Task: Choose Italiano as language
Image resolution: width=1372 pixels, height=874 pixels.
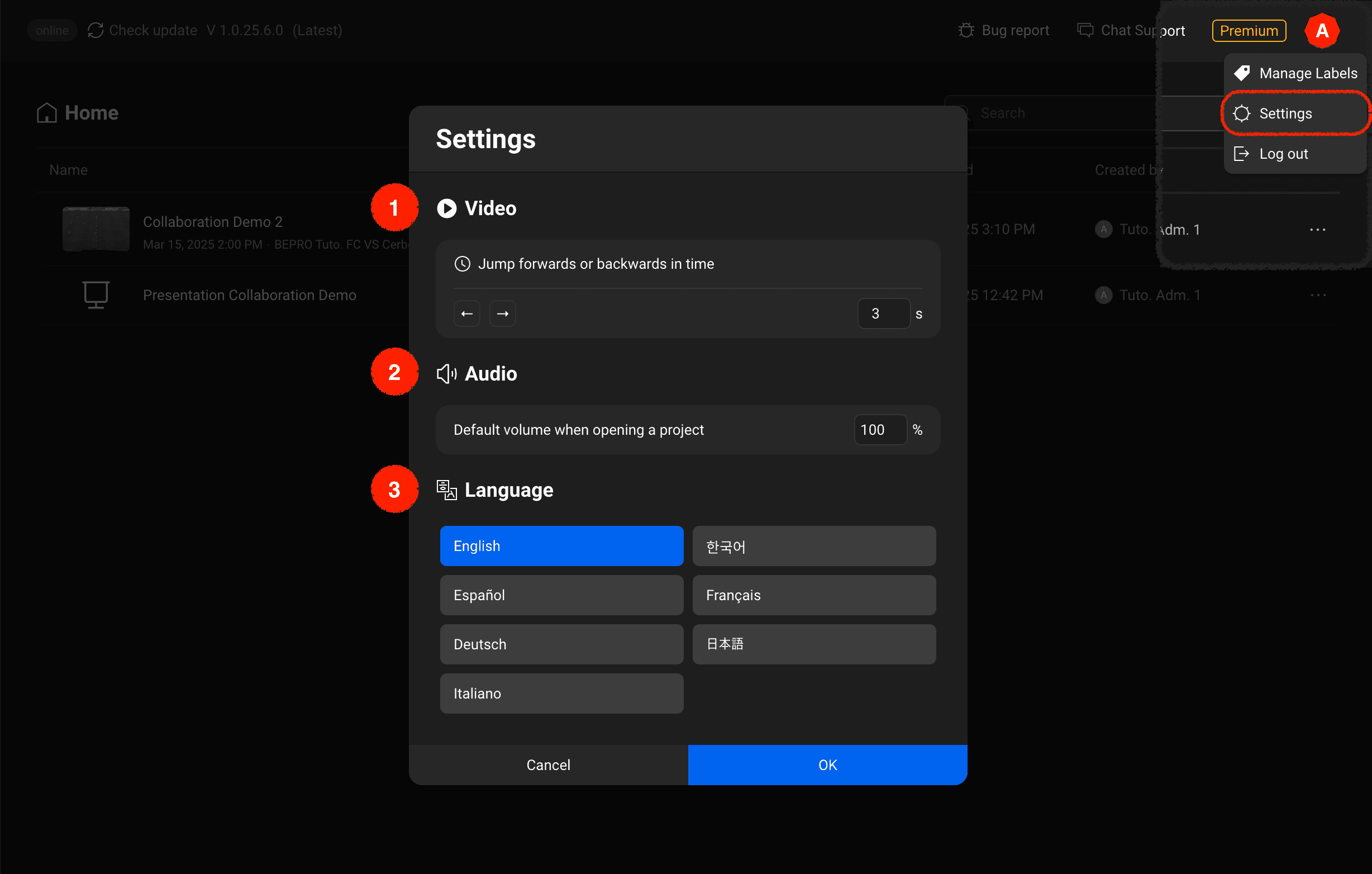Action: tap(561, 693)
